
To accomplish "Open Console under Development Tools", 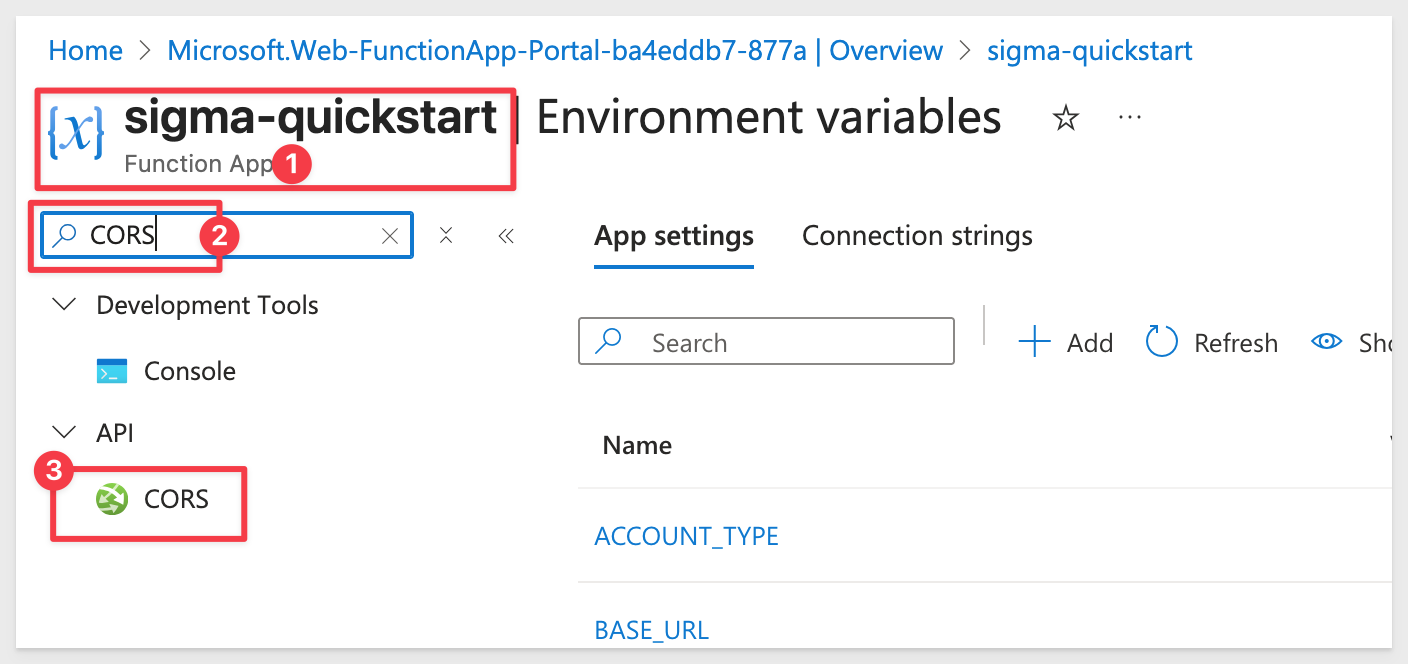I will (x=190, y=371).
